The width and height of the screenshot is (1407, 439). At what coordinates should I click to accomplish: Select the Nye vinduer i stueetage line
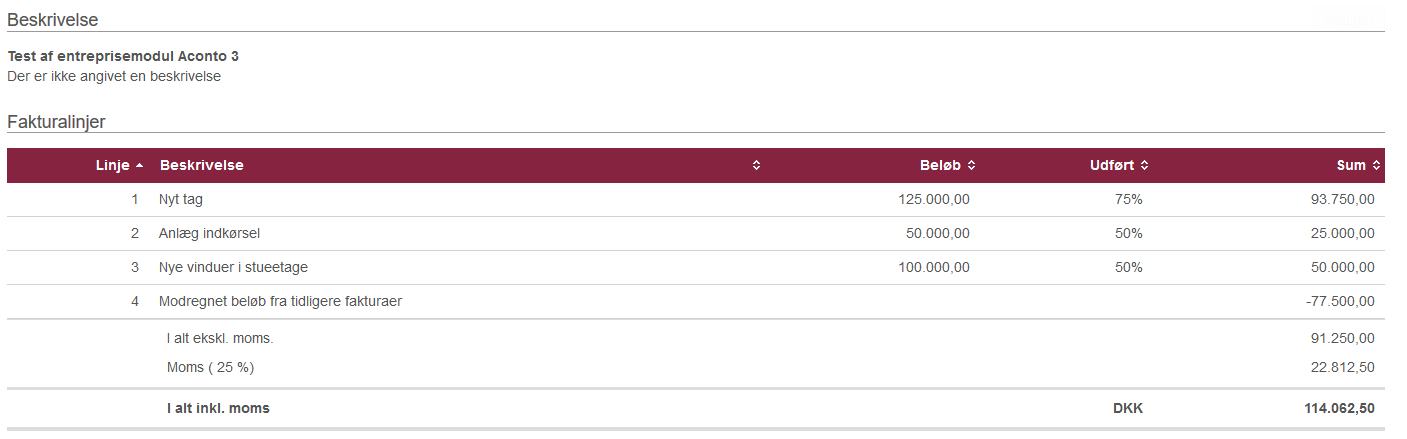tap(696, 268)
